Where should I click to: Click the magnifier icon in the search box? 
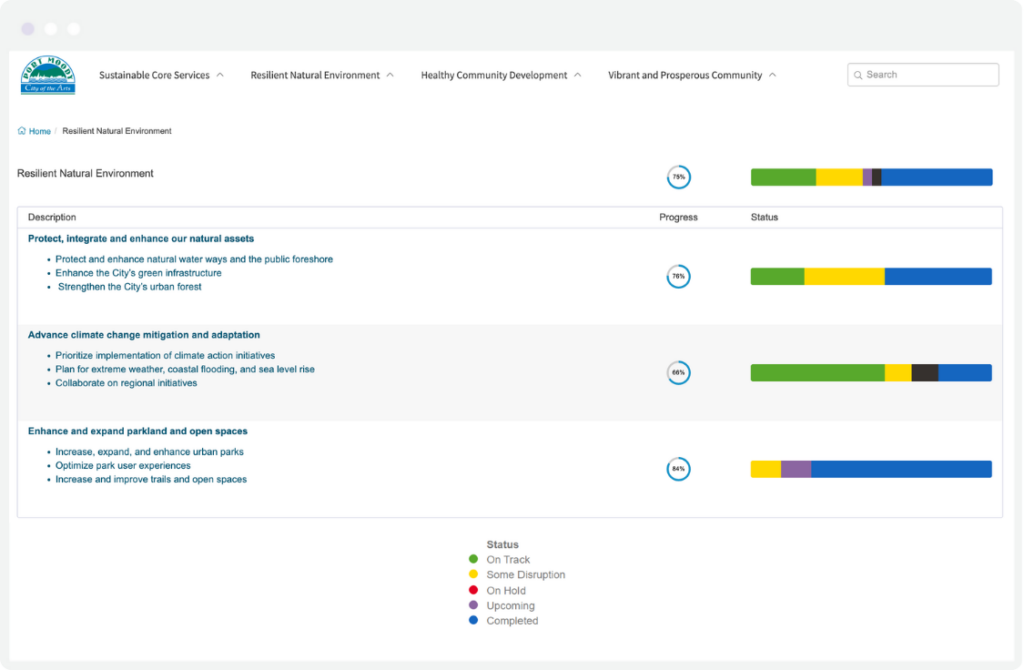(x=858, y=75)
